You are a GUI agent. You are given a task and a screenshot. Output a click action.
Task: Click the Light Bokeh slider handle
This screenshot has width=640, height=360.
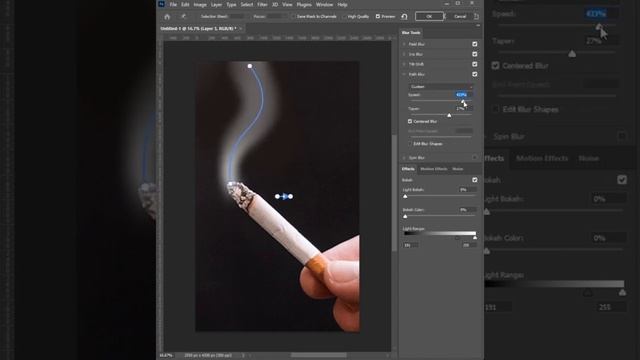(x=405, y=196)
